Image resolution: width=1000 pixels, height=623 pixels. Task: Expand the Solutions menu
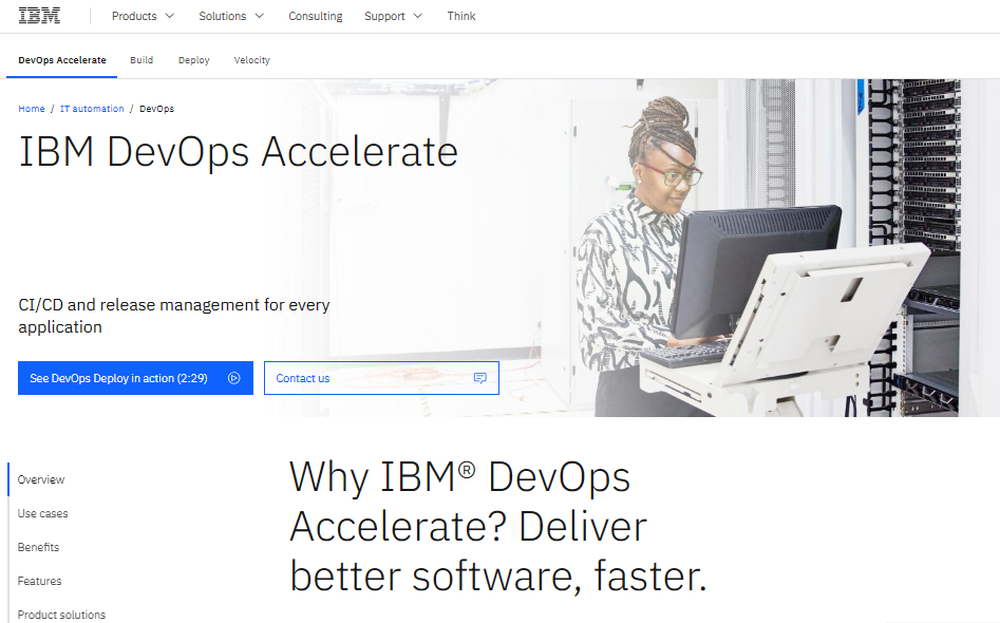tap(231, 16)
